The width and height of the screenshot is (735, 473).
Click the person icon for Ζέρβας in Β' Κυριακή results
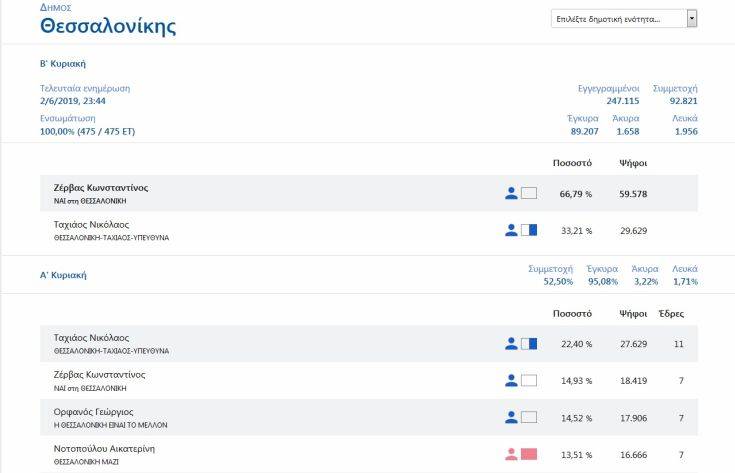[x=511, y=193]
